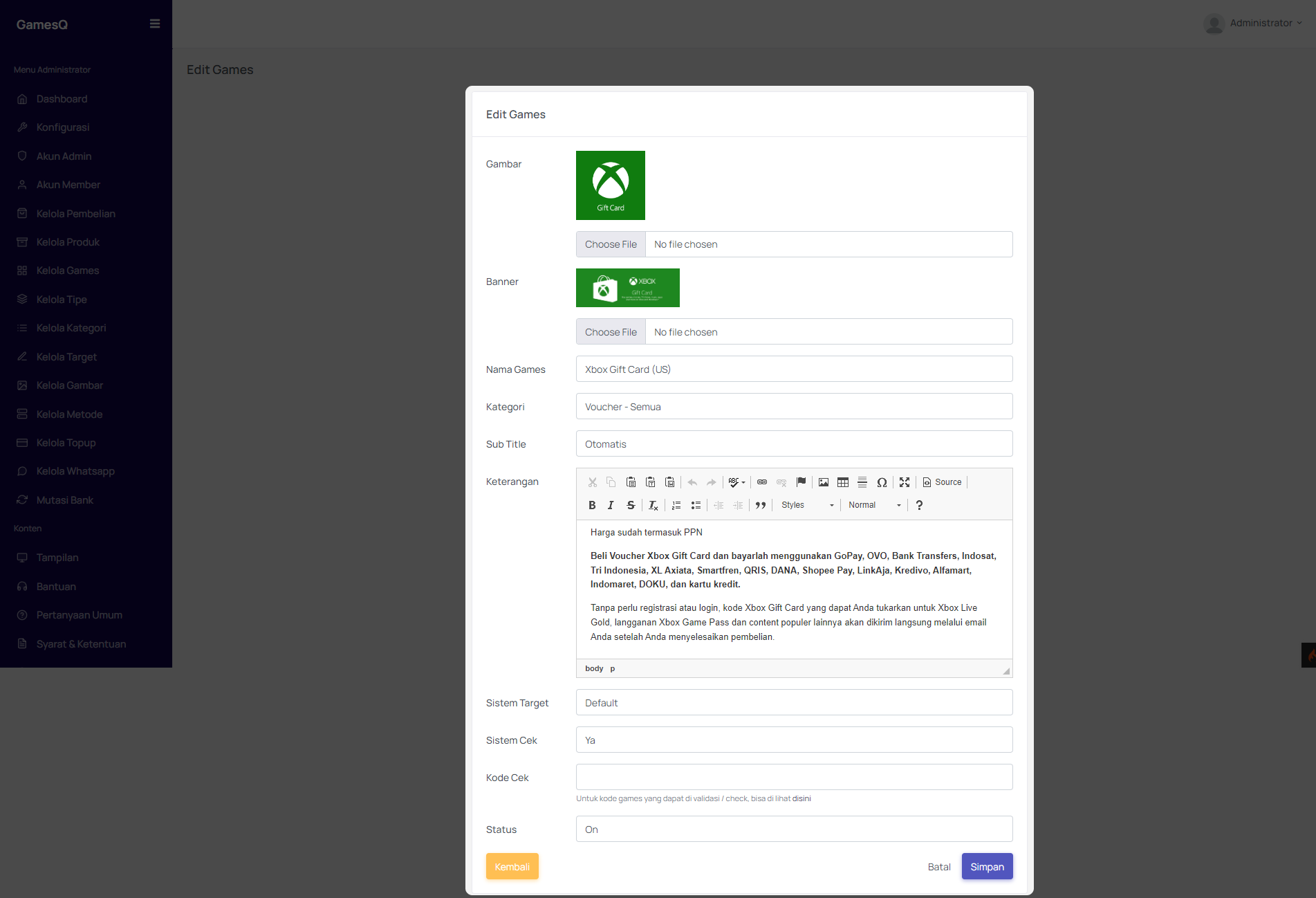Open Kelola Produk menu item
Screen dimensions: 1316x898
[68, 242]
